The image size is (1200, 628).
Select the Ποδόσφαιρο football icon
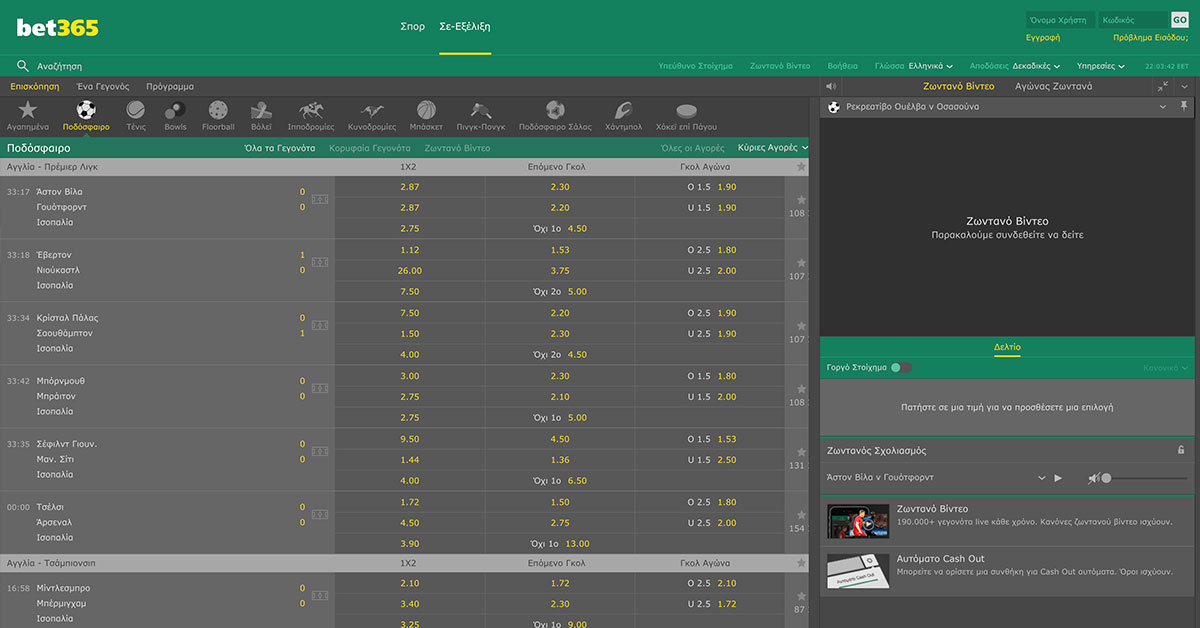pos(86,110)
